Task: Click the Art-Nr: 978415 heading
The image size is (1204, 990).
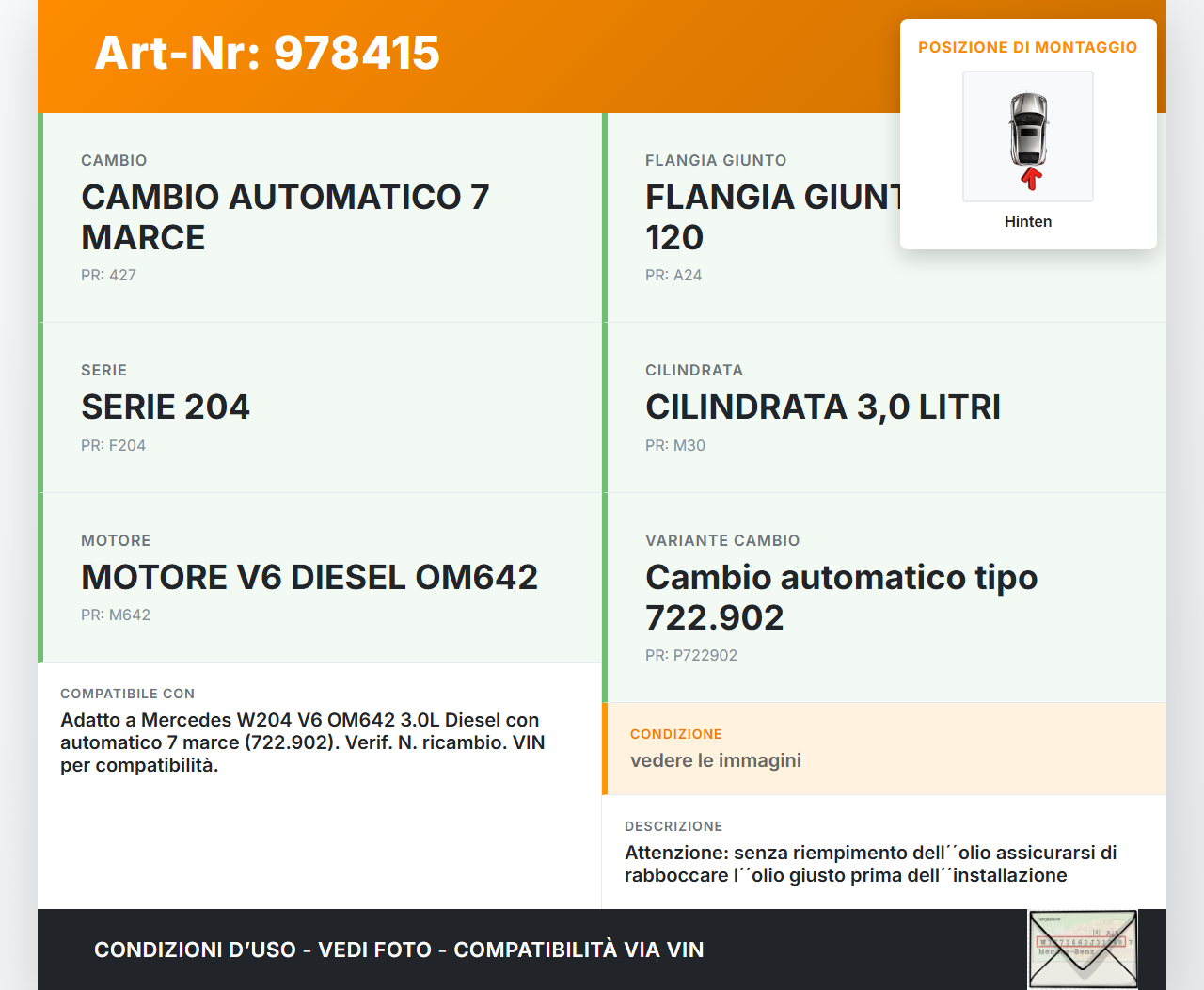Action: tap(267, 53)
